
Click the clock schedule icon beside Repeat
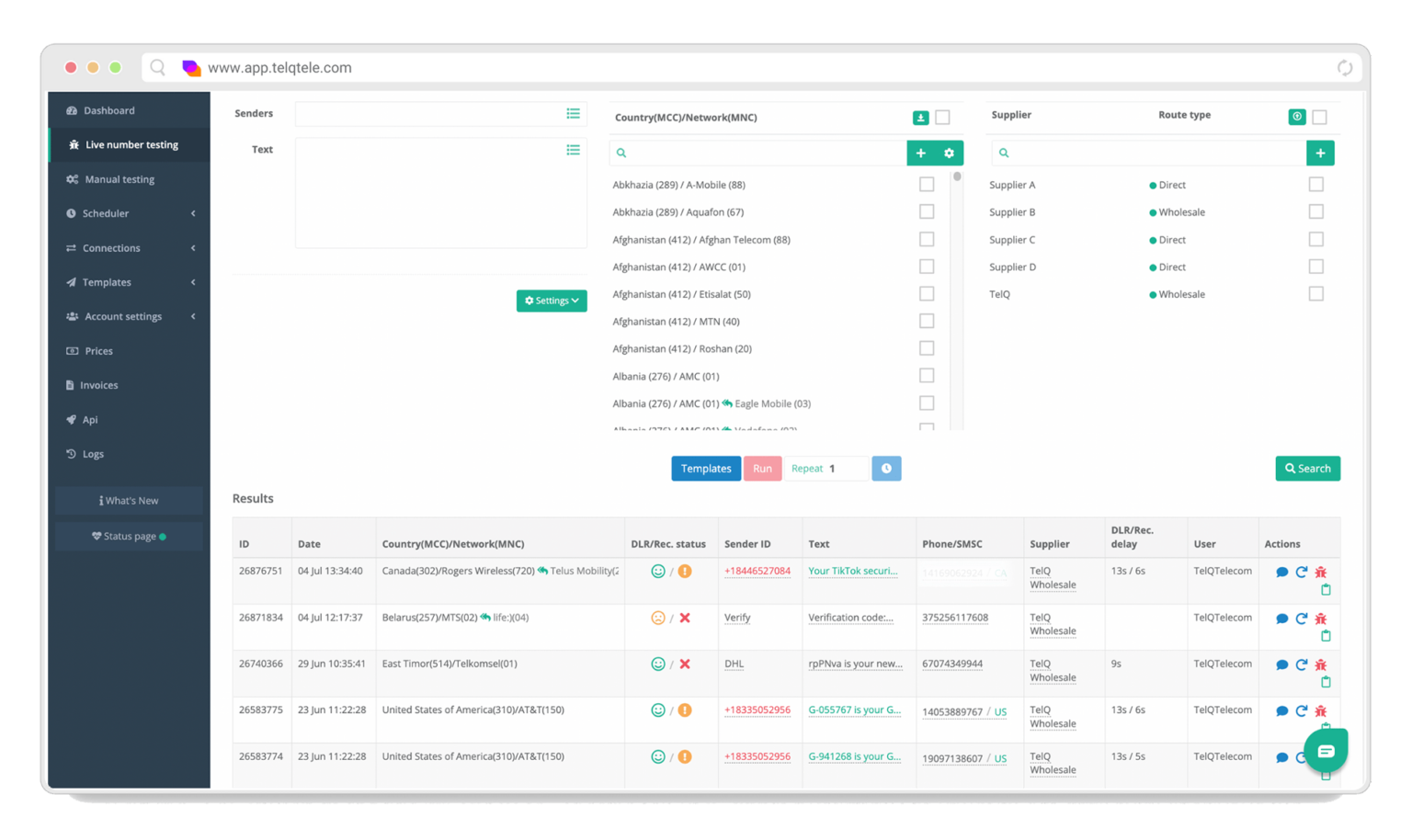(886, 469)
